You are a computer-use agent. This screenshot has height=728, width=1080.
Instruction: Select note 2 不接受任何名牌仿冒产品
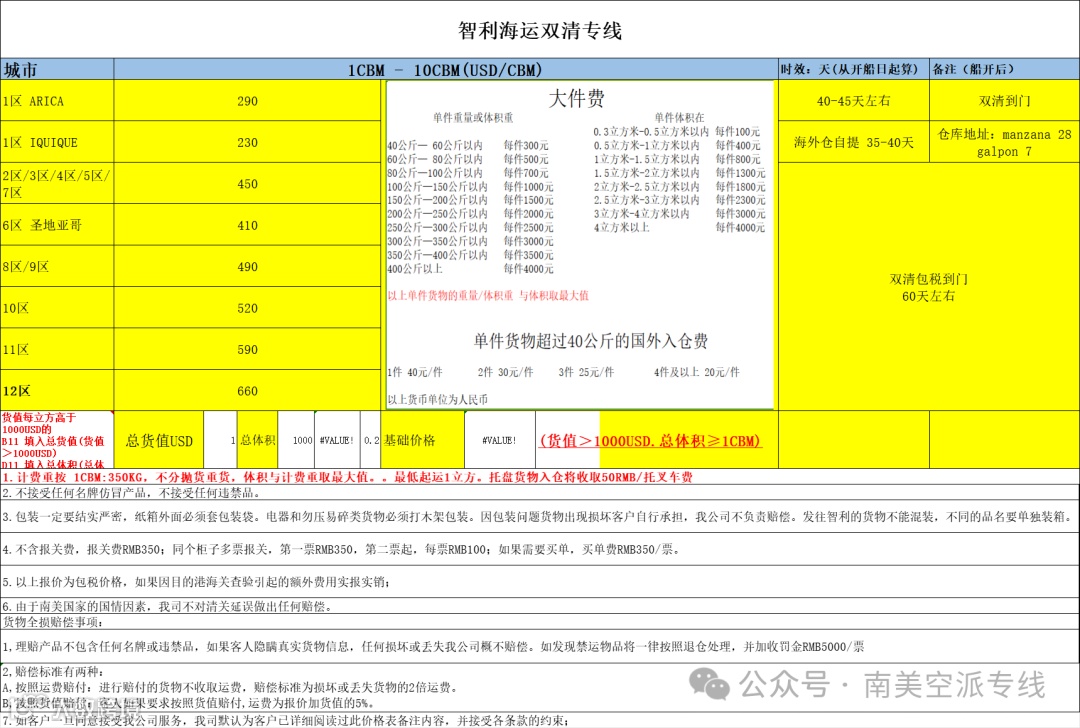pos(540,493)
